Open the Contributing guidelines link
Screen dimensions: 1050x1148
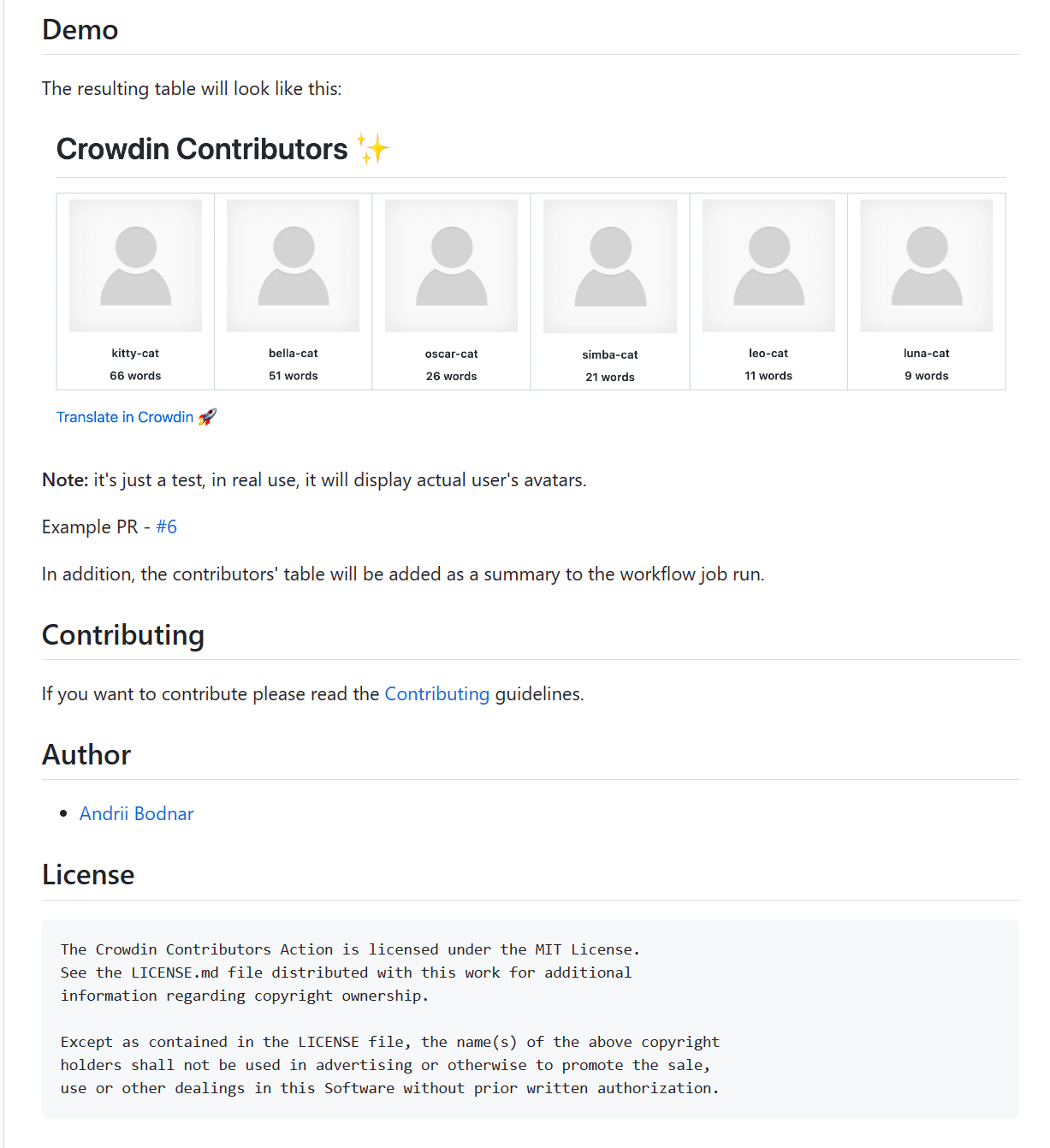coord(437,693)
